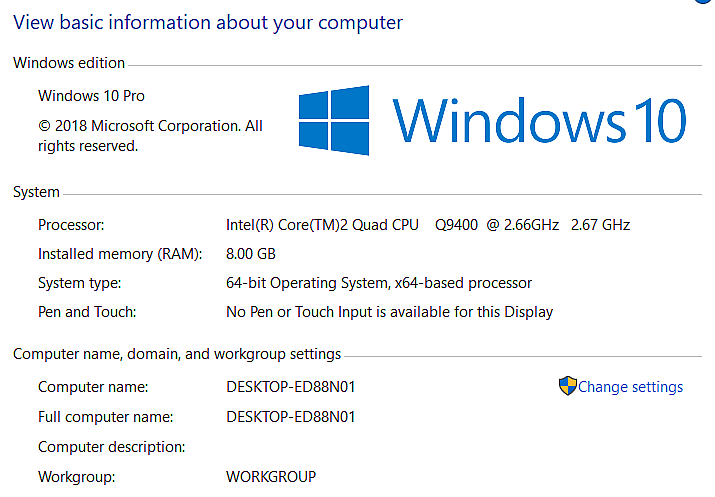Image resolution: width=715 pixels, height=497 pixels.
Task: Click the 'Pen and Touch:' label
Action: [87, 312]
